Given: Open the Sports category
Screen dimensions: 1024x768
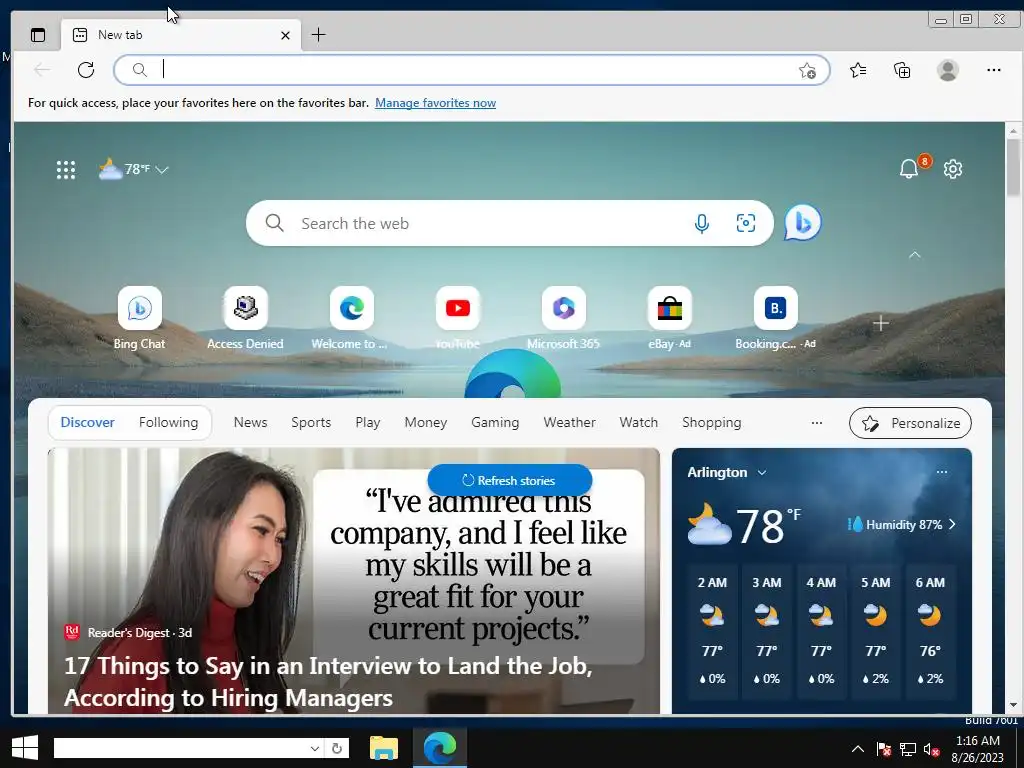Looking at the screenshot, I should pos(311,423).
